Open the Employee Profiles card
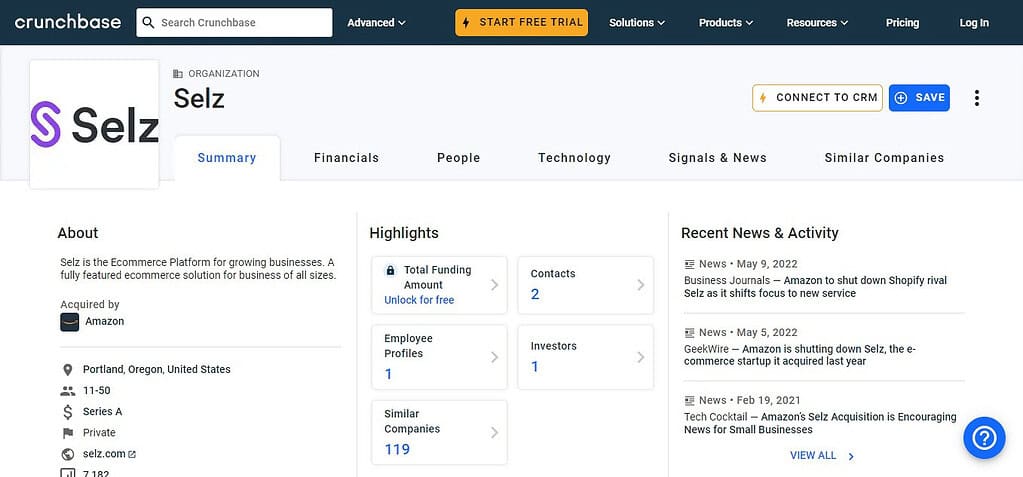 [x=439, y=357]
